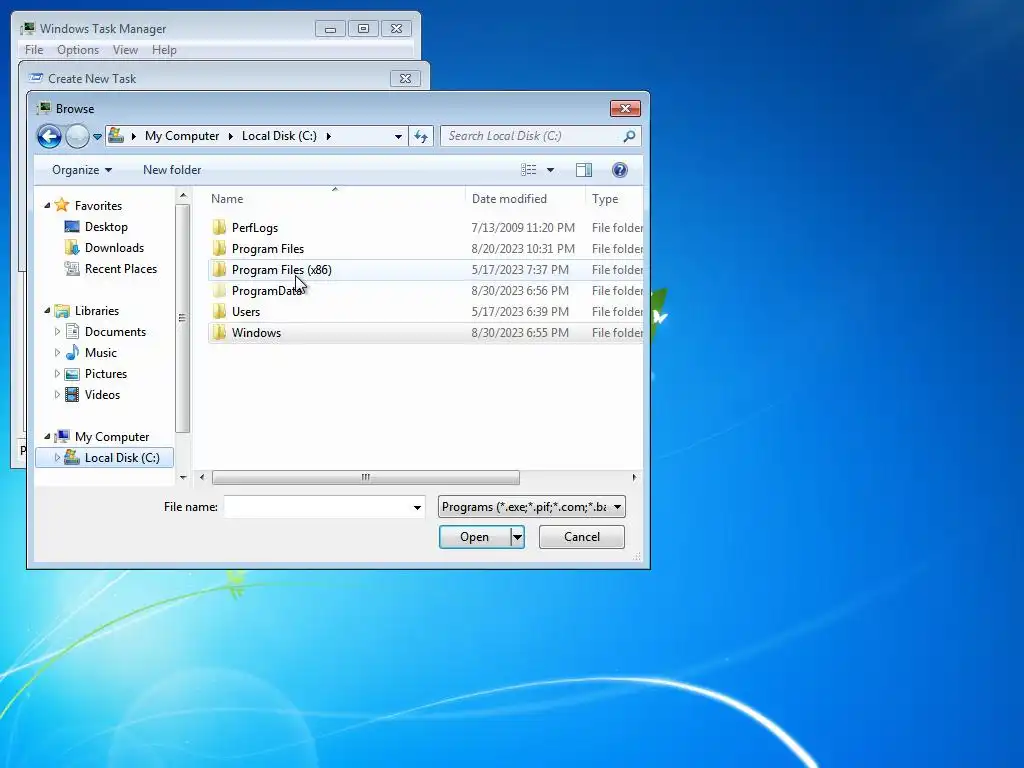
Task: Click the Documents library icon
Action: tap(72, 332)
